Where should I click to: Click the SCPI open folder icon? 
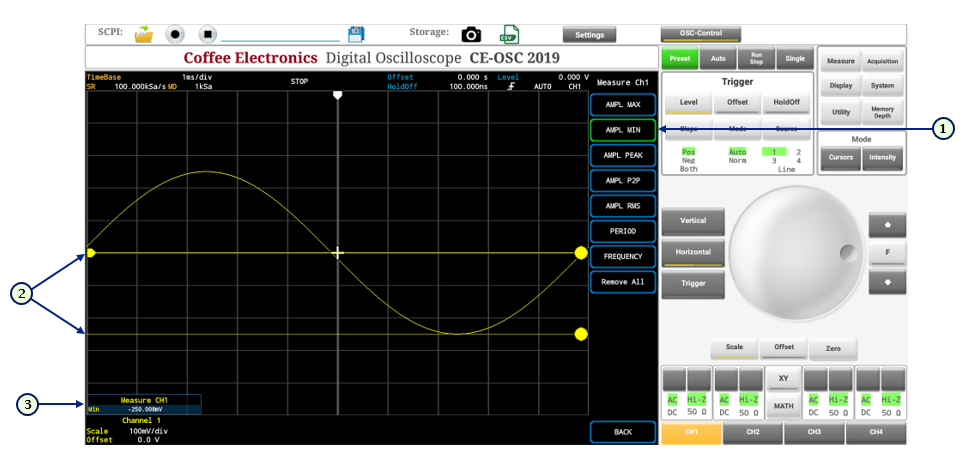[x=144, y=34]
